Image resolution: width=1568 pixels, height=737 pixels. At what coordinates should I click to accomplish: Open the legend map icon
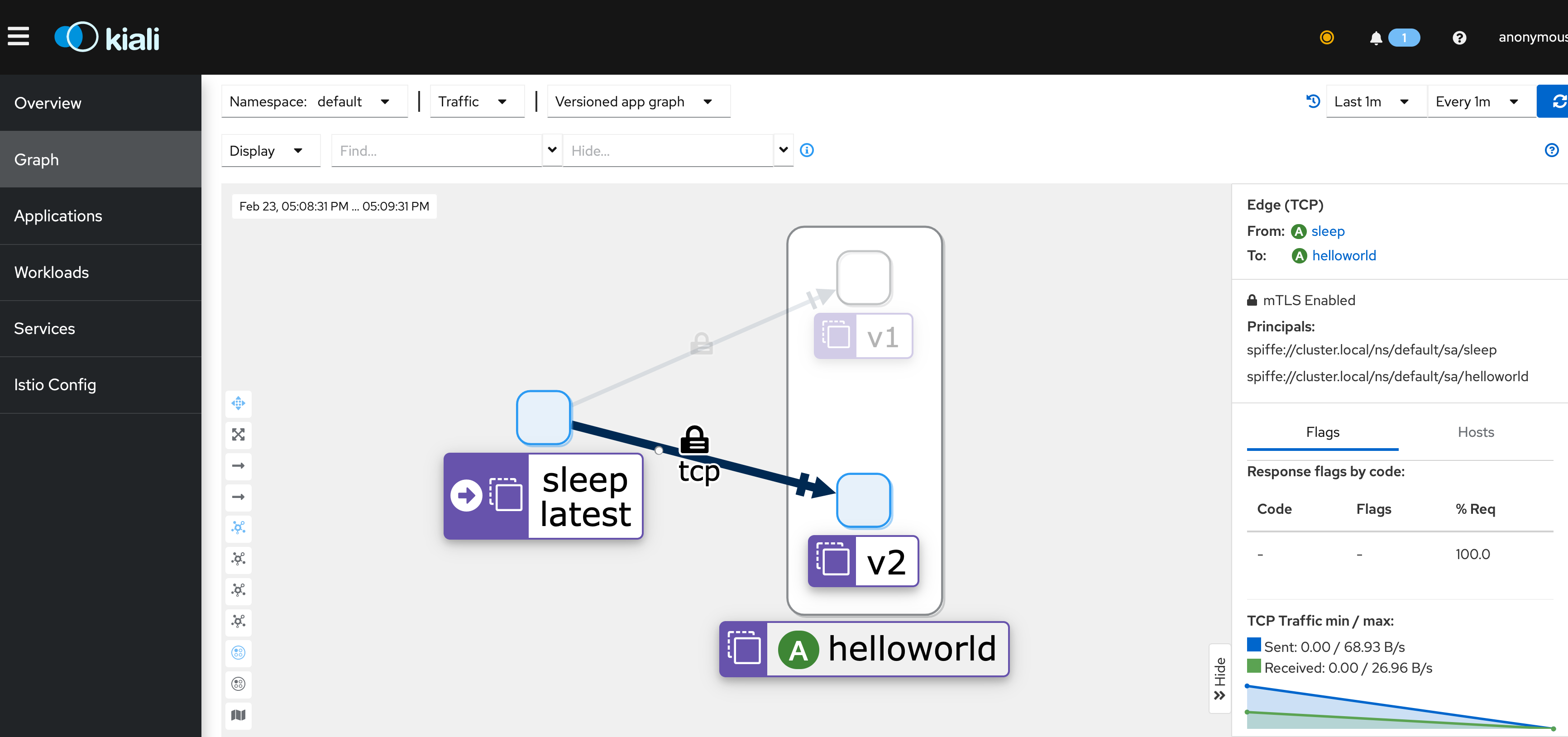click(x=238, y=715)
